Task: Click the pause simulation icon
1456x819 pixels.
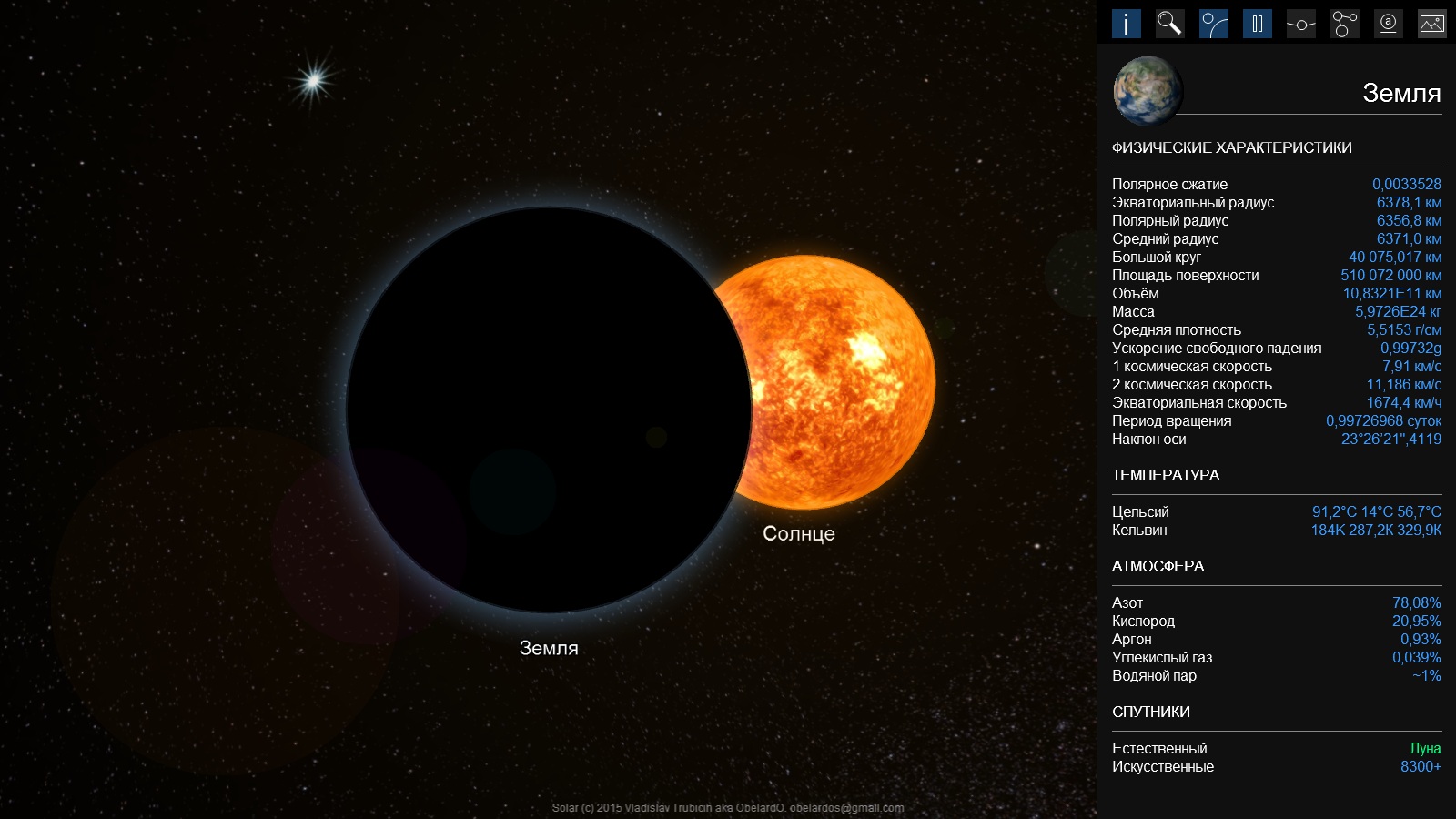Action: (x=1258, y=24)
